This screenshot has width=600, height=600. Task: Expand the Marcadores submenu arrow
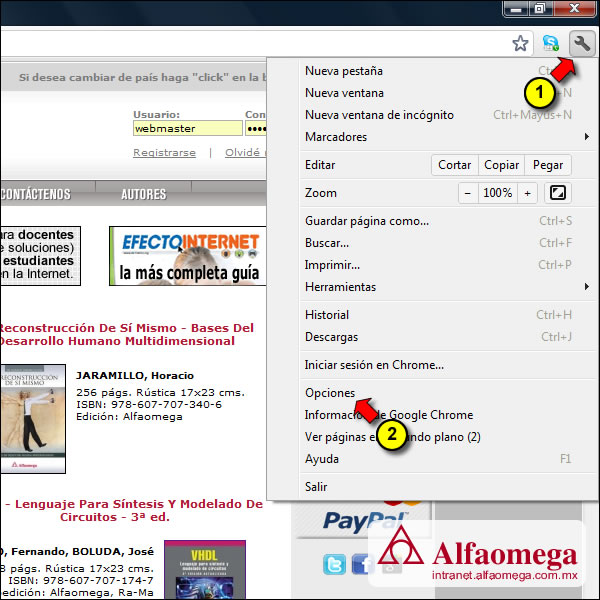(587, 137)
